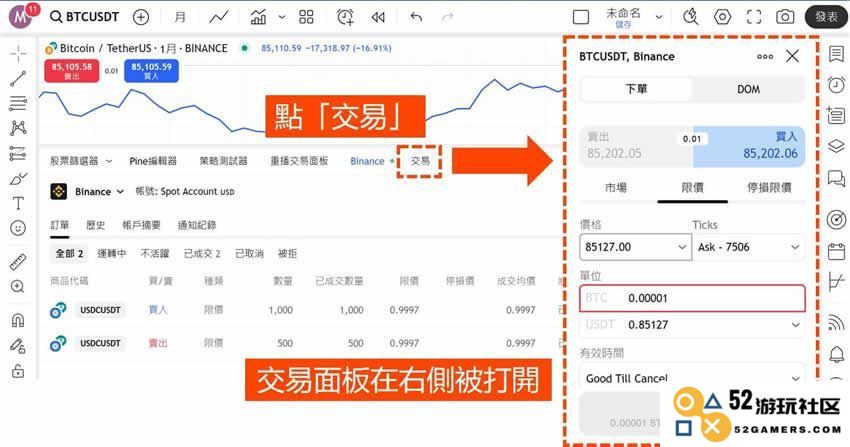Open the user profile avatar menu

pyautogui.click(x=20, y=17)
